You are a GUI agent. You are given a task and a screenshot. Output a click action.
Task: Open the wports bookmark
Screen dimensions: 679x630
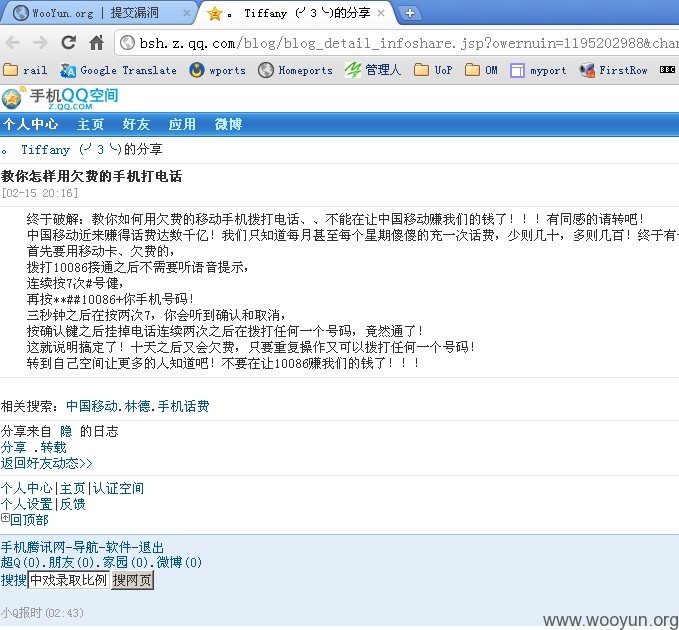(217, 70)
